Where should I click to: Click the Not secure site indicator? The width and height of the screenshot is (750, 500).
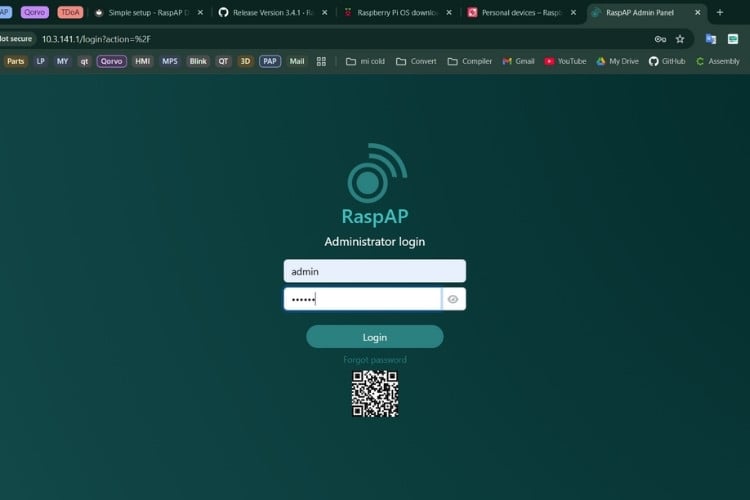[16, 39]
